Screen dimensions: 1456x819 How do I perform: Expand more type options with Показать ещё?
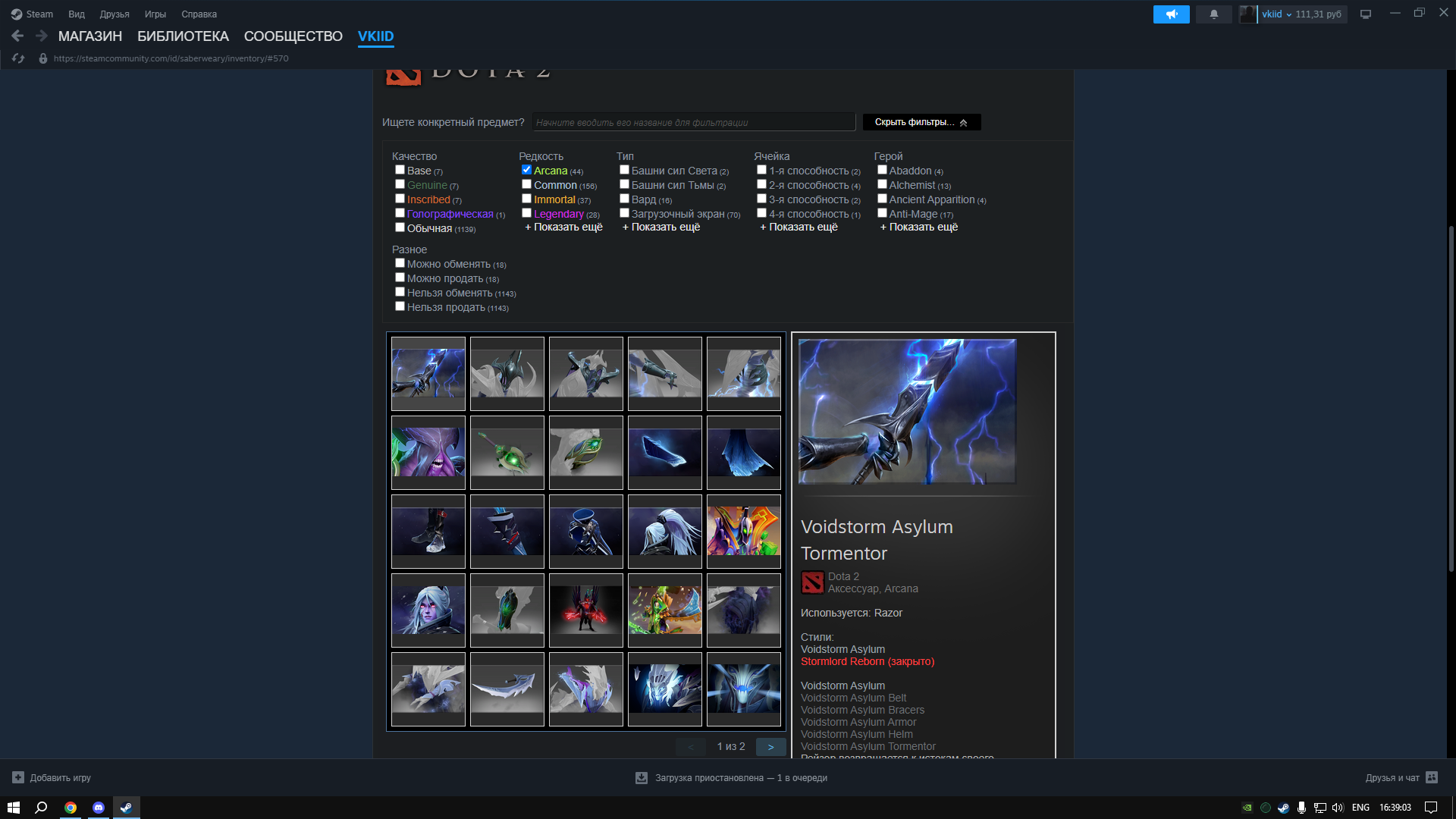661,227
